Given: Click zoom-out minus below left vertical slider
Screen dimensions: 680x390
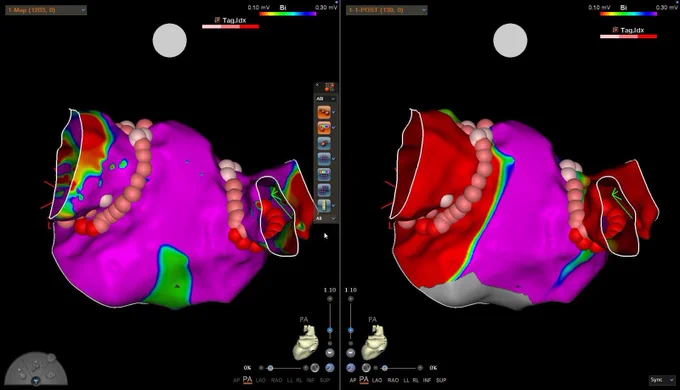Looking at the screenshot, I should coord(330,344).
